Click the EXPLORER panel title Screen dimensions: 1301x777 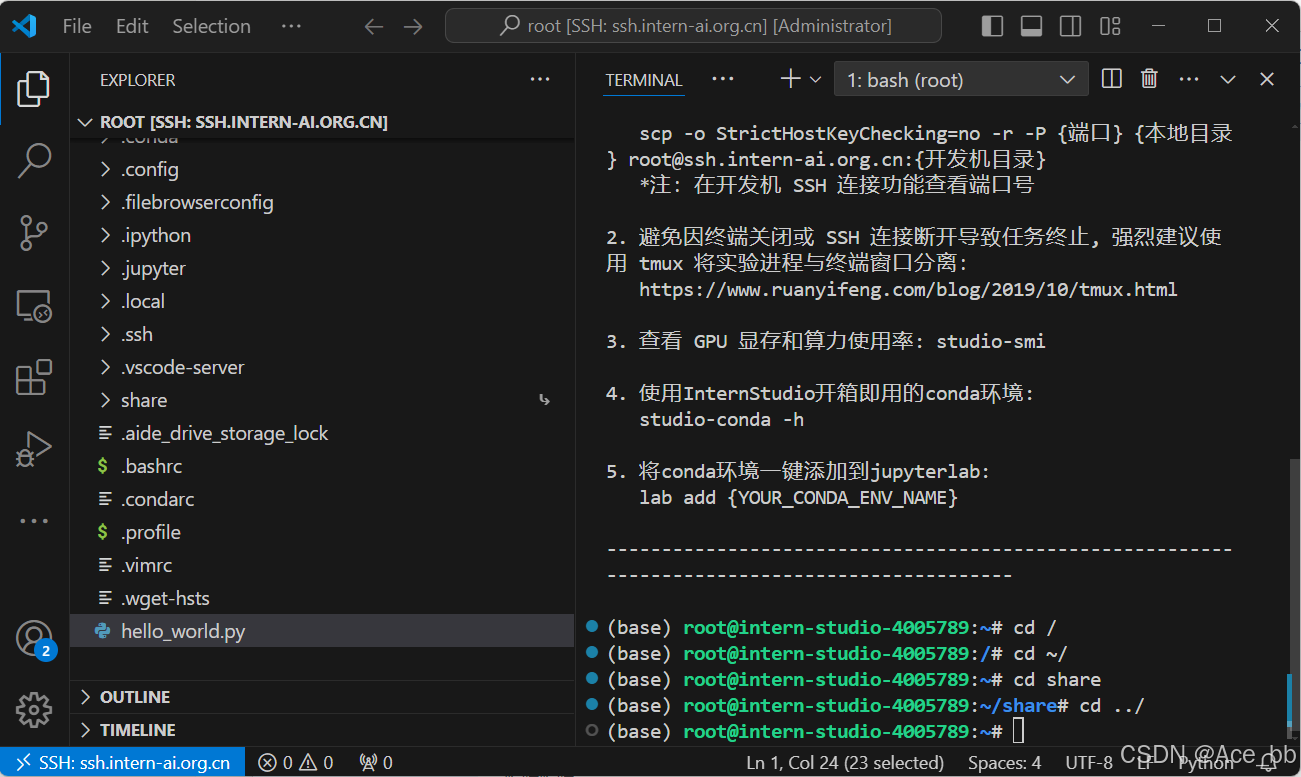[138, 80]
